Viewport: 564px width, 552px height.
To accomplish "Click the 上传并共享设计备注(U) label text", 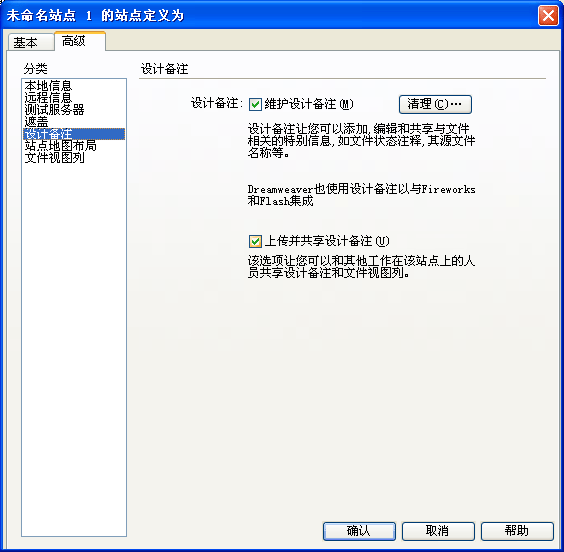I will 327,241.
